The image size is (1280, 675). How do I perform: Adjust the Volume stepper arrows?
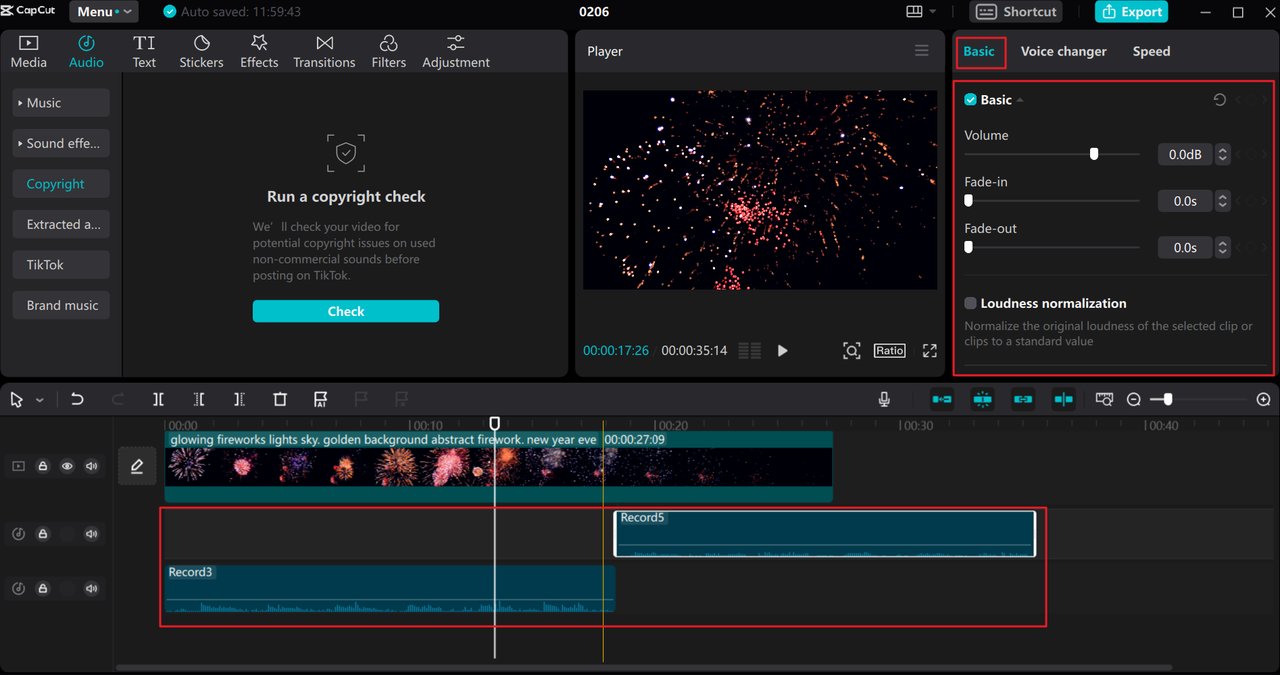(x=1222, y=154)
